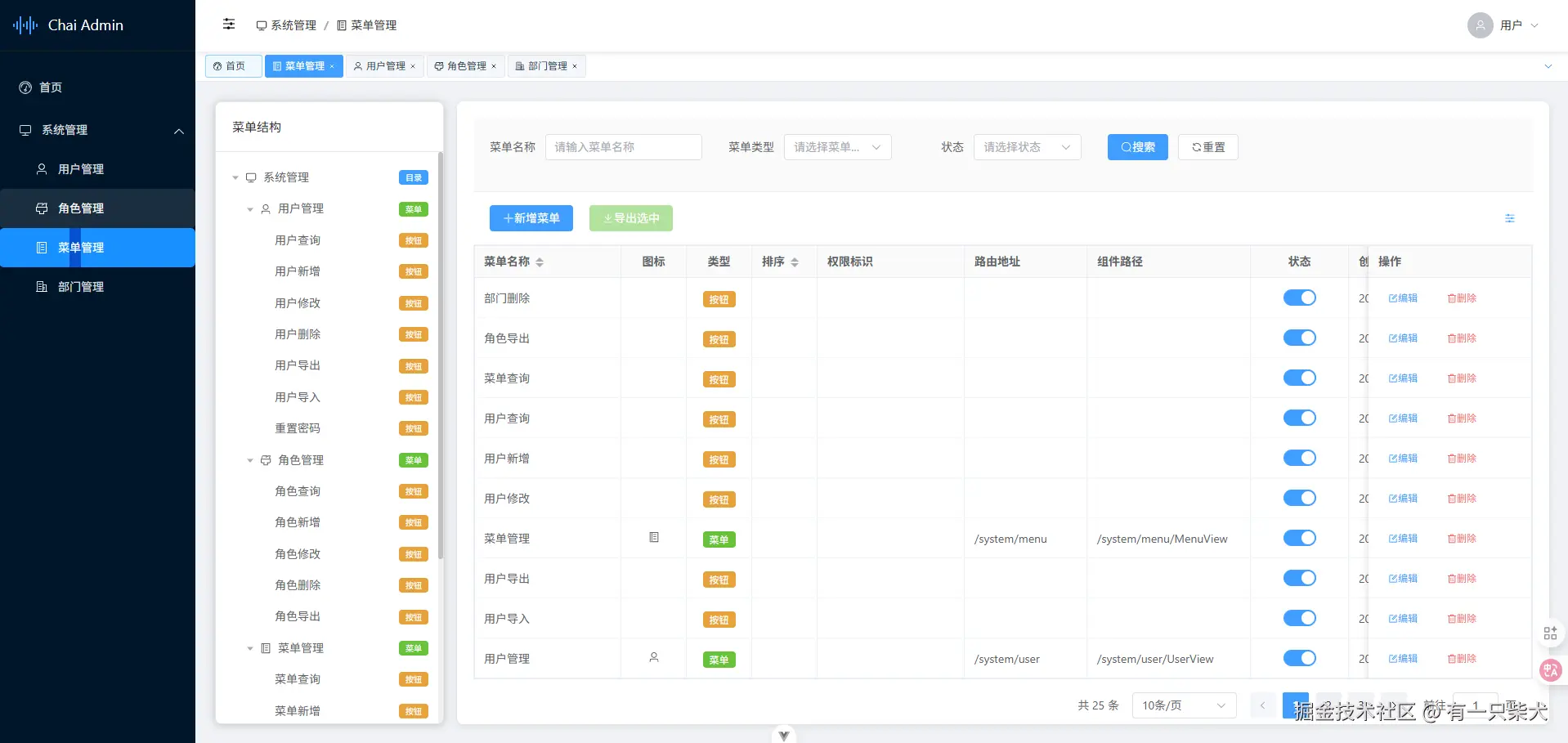Image resolution: width=1568 pixels, height=743 pixels.
Task: Click the pink translate floating icon
Action: click(x=1551, y=671)
